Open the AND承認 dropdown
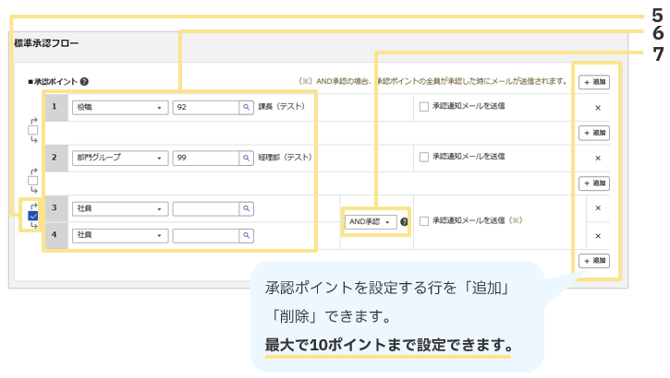 click(x=370, y=222)
